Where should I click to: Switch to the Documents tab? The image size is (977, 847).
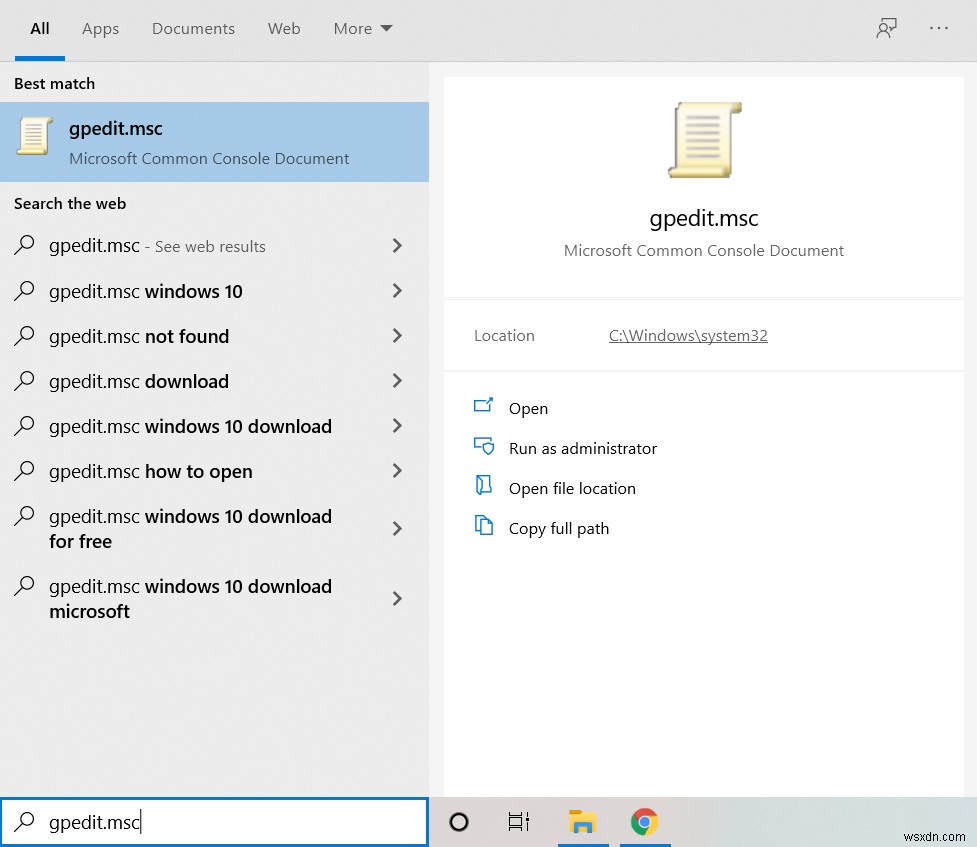[x=193, y=28]
